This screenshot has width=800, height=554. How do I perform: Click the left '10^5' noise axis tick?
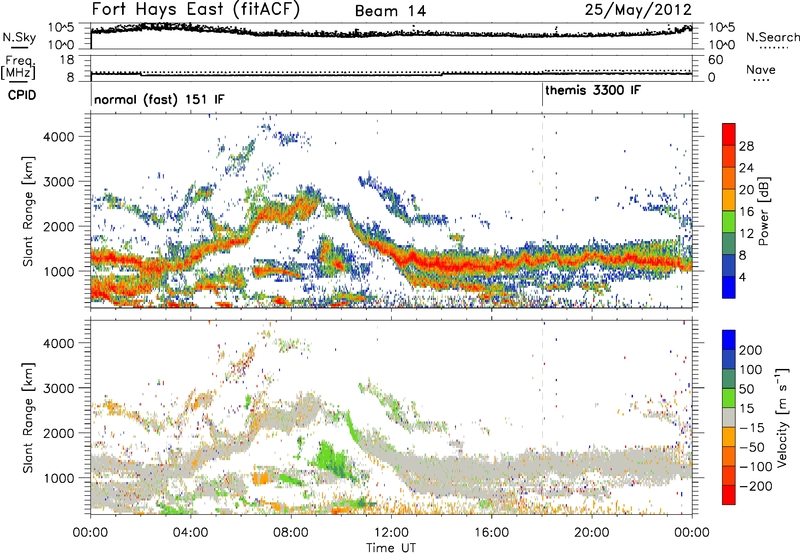61,27
